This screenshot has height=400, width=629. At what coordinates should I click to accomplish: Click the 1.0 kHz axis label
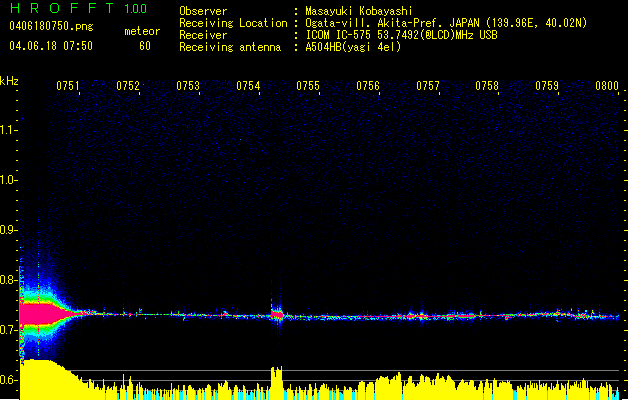pos(8,180)
